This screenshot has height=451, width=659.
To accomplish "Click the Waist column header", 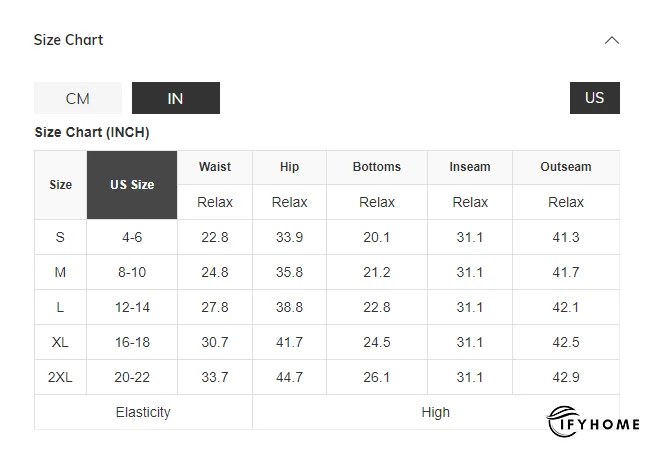I will (x=215, y=167).
